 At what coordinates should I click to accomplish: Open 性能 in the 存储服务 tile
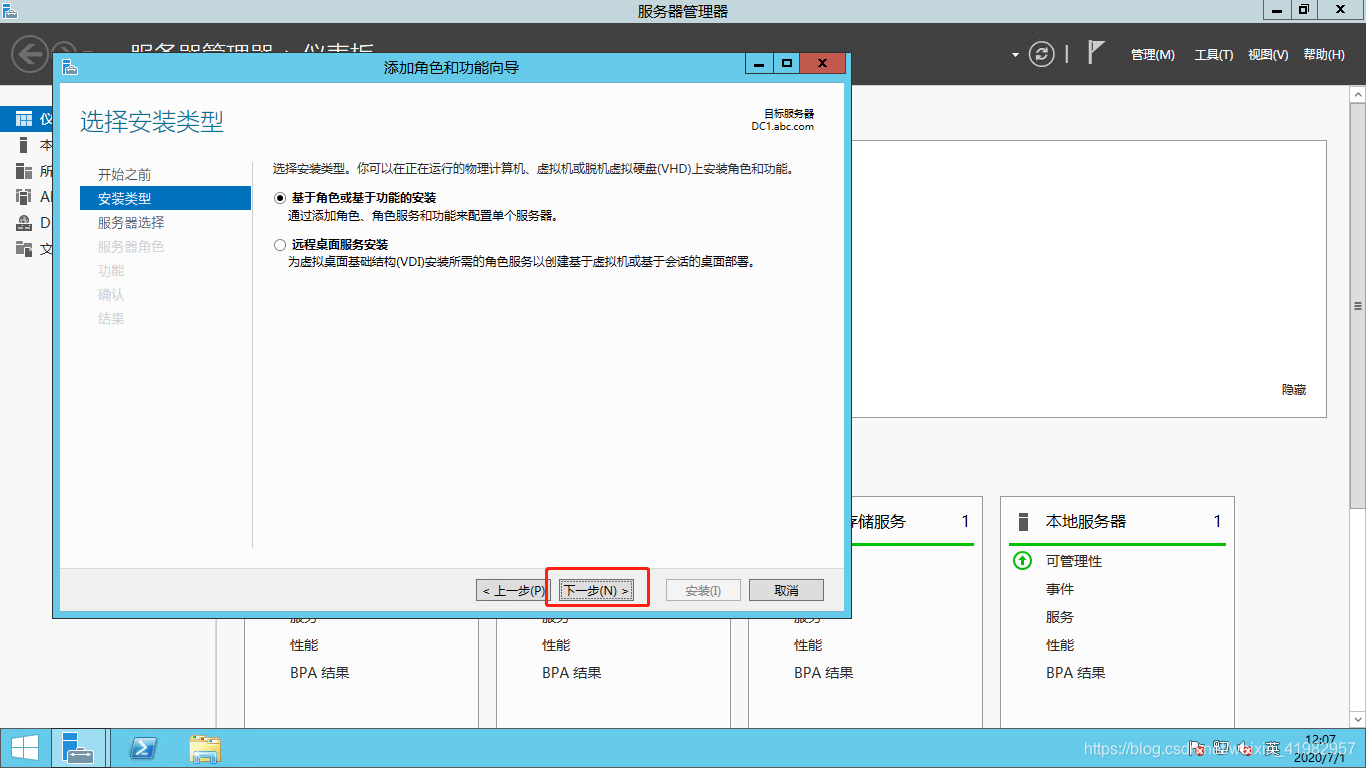tap(808, 645)
